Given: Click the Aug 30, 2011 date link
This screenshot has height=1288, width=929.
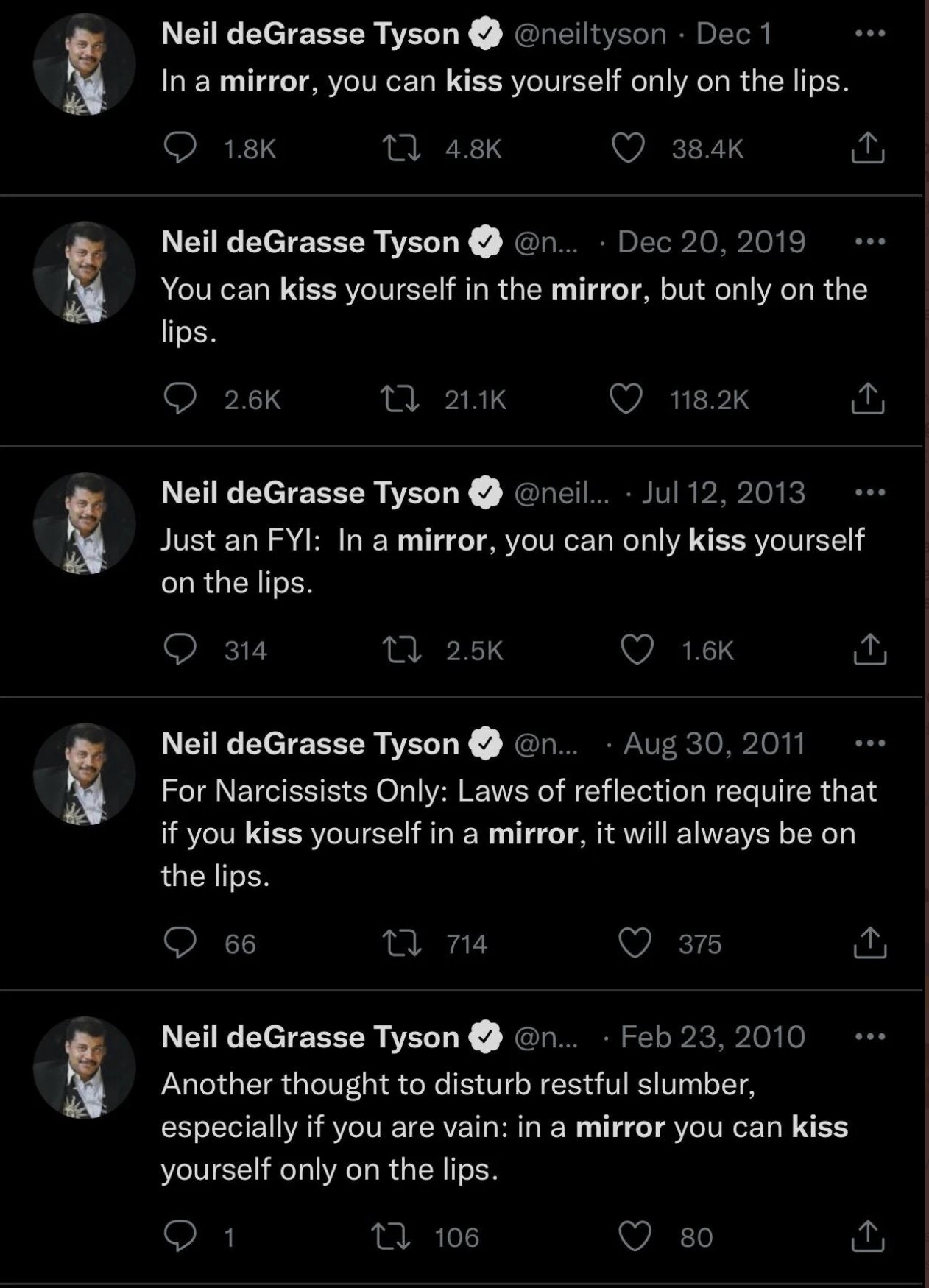Looking at the screenshot, I should 714,743.
